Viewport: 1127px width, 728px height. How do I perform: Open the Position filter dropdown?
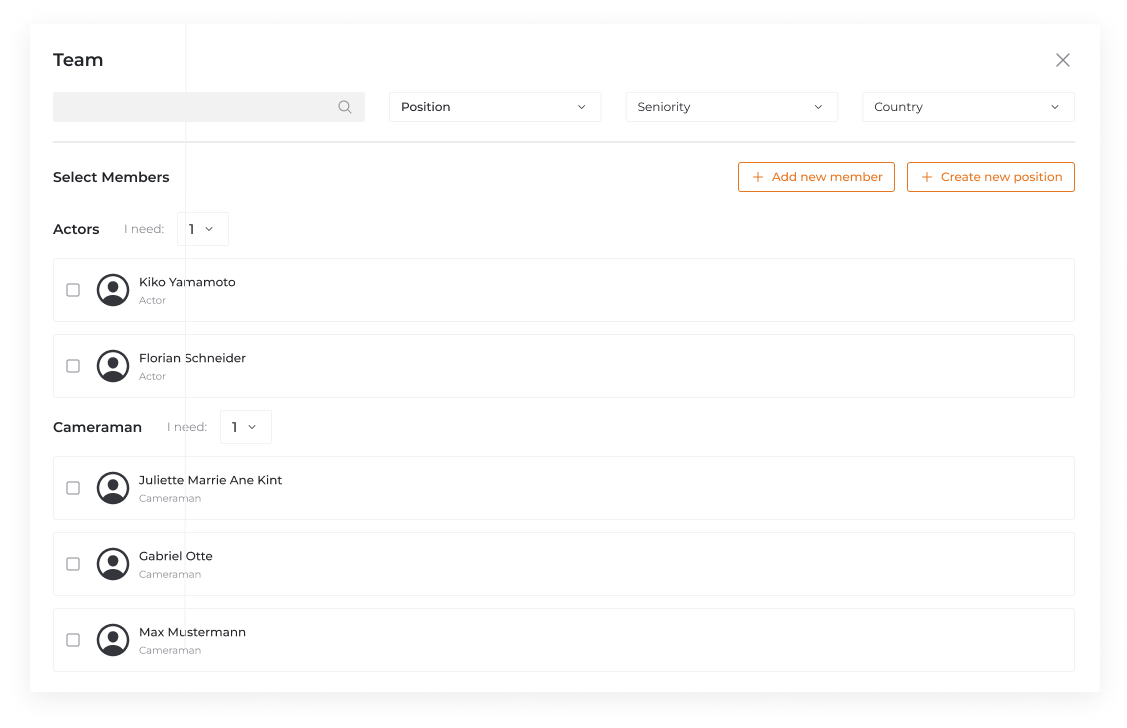(494, 107)
